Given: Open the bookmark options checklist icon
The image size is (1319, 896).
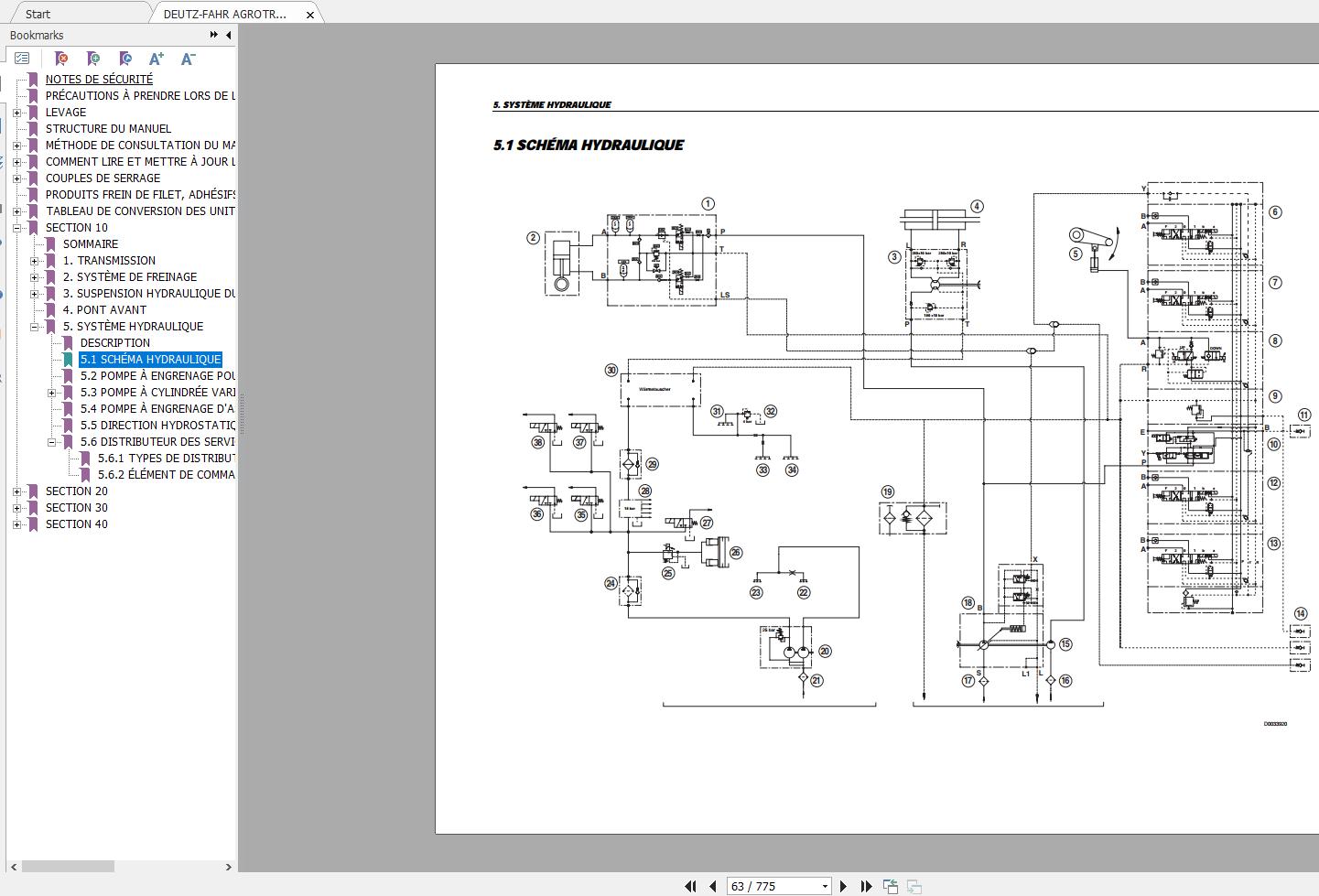Looking at the screenshot, I should [x=22, y=59].
